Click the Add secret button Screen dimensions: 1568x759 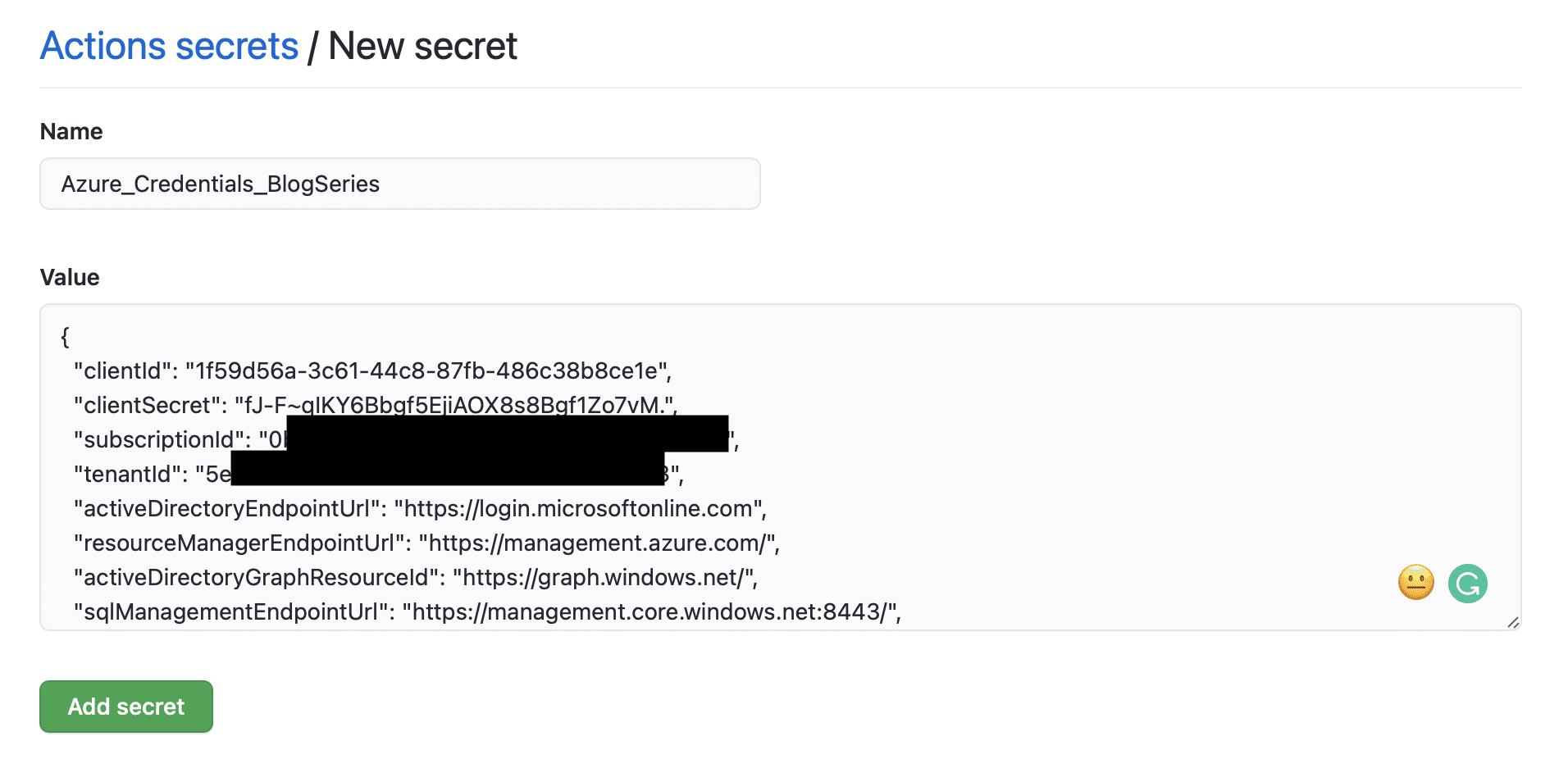pyautogui.click(x=126, y=707)
